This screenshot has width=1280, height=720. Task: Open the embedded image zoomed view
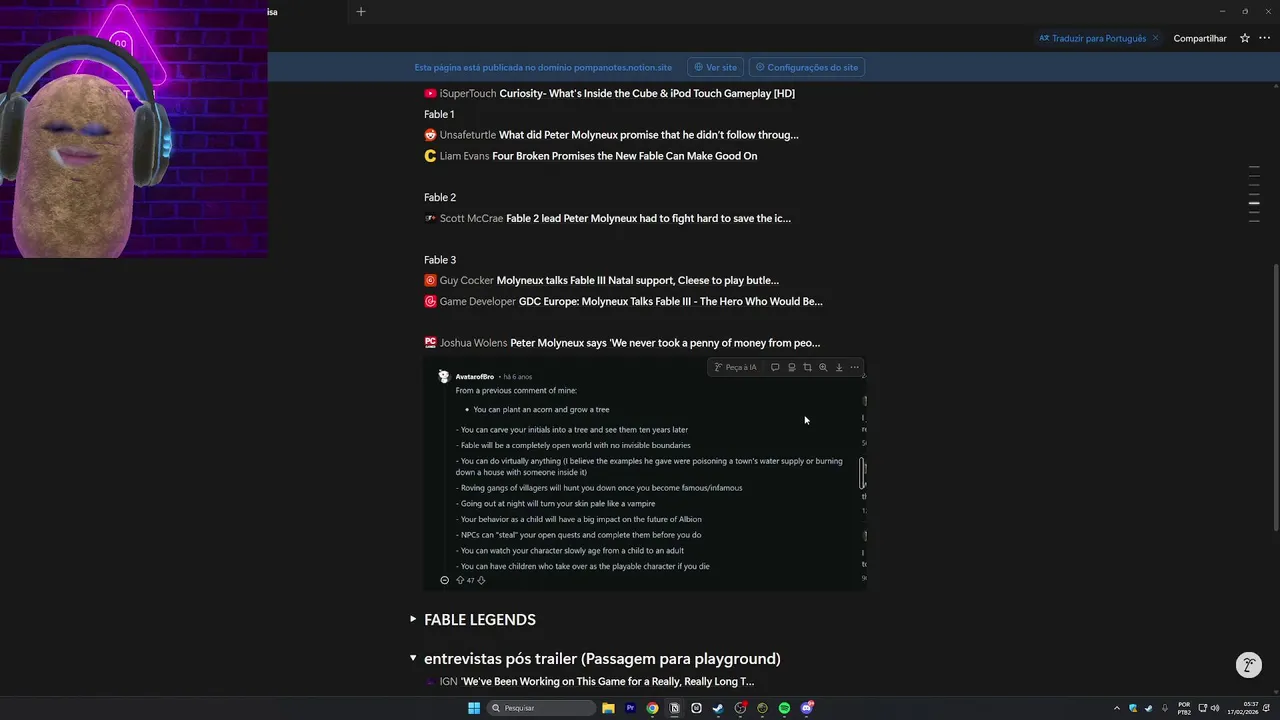coord(823,367)
